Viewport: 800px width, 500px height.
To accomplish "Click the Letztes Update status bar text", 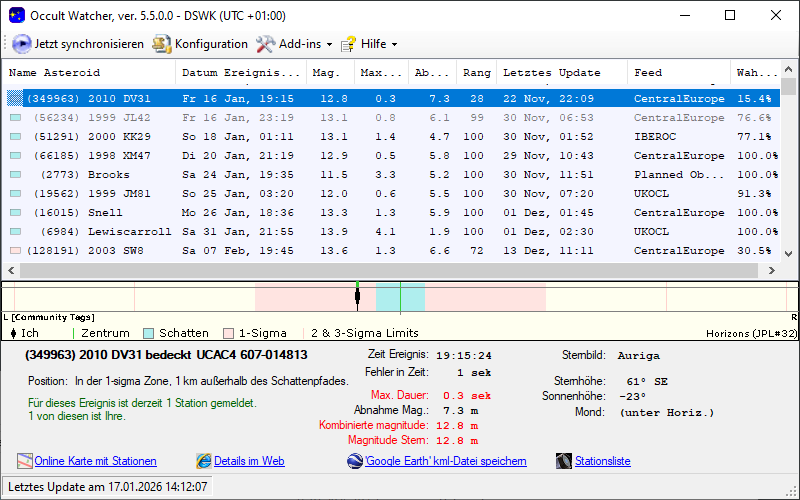I will coord(107,487).
